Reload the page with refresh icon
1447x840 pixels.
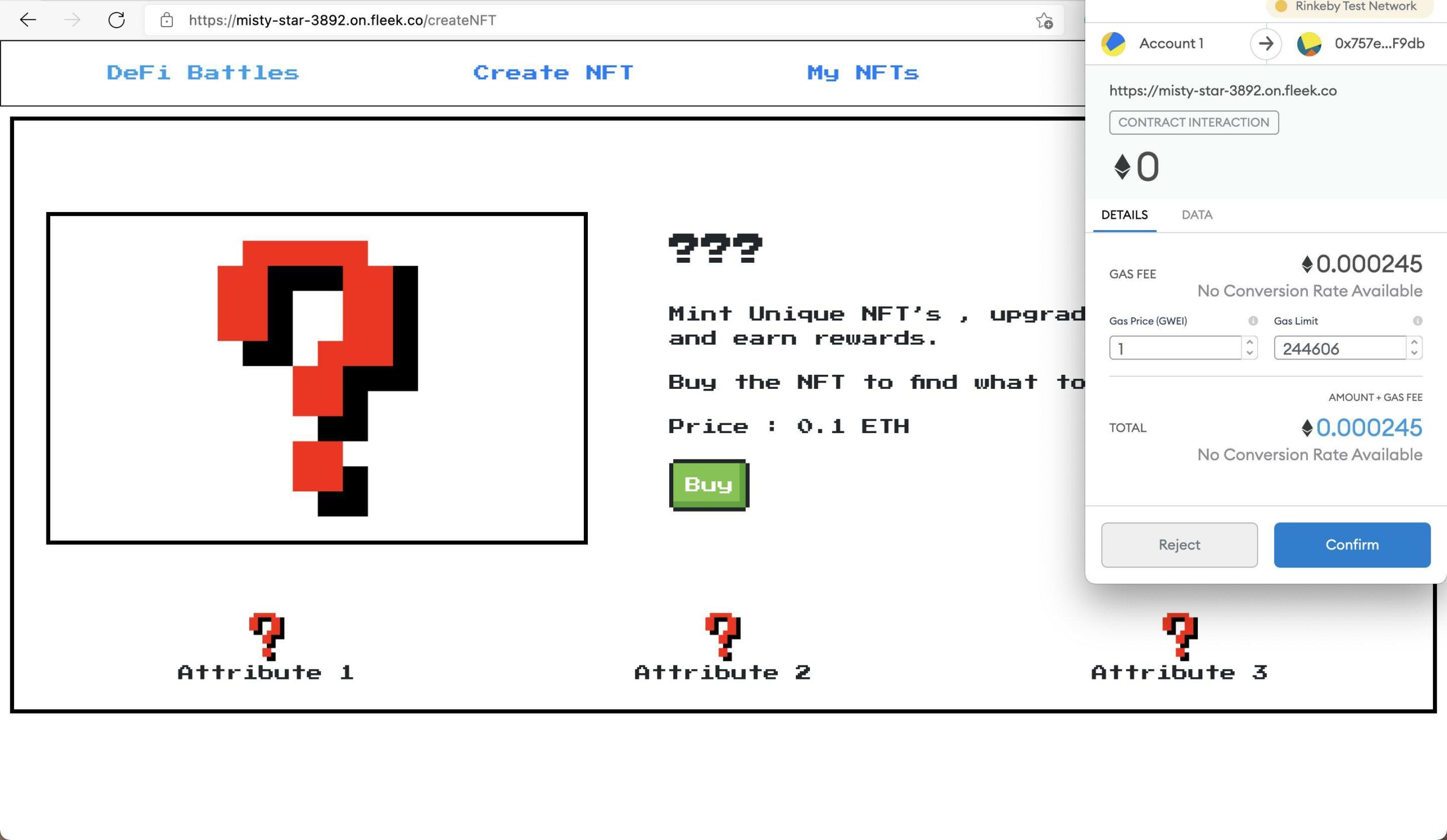(x=116, y=20)
